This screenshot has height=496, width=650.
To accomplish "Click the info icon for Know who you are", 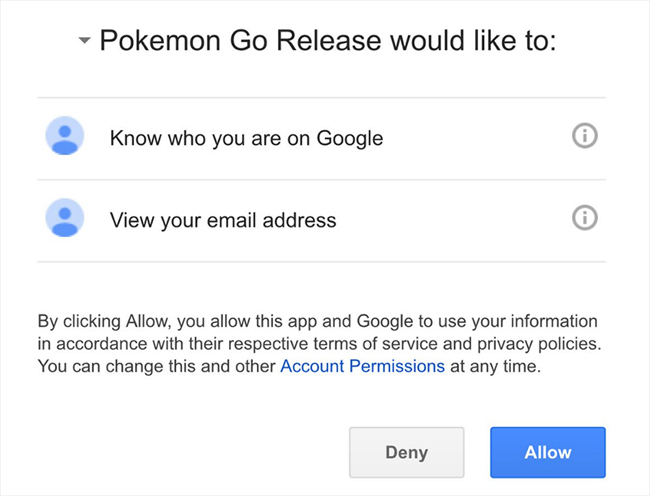I will click(x=584, y=136).
